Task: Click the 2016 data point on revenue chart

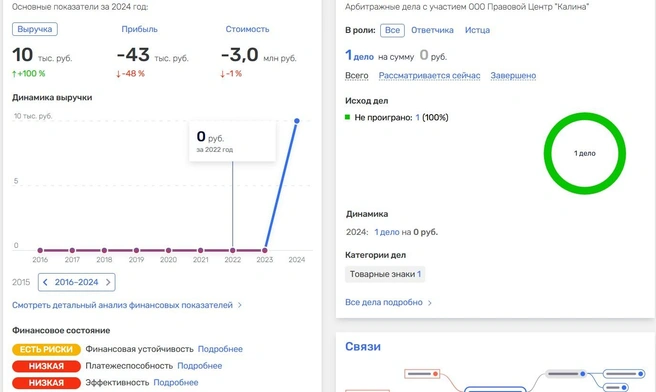Action: tap(40, 250)
